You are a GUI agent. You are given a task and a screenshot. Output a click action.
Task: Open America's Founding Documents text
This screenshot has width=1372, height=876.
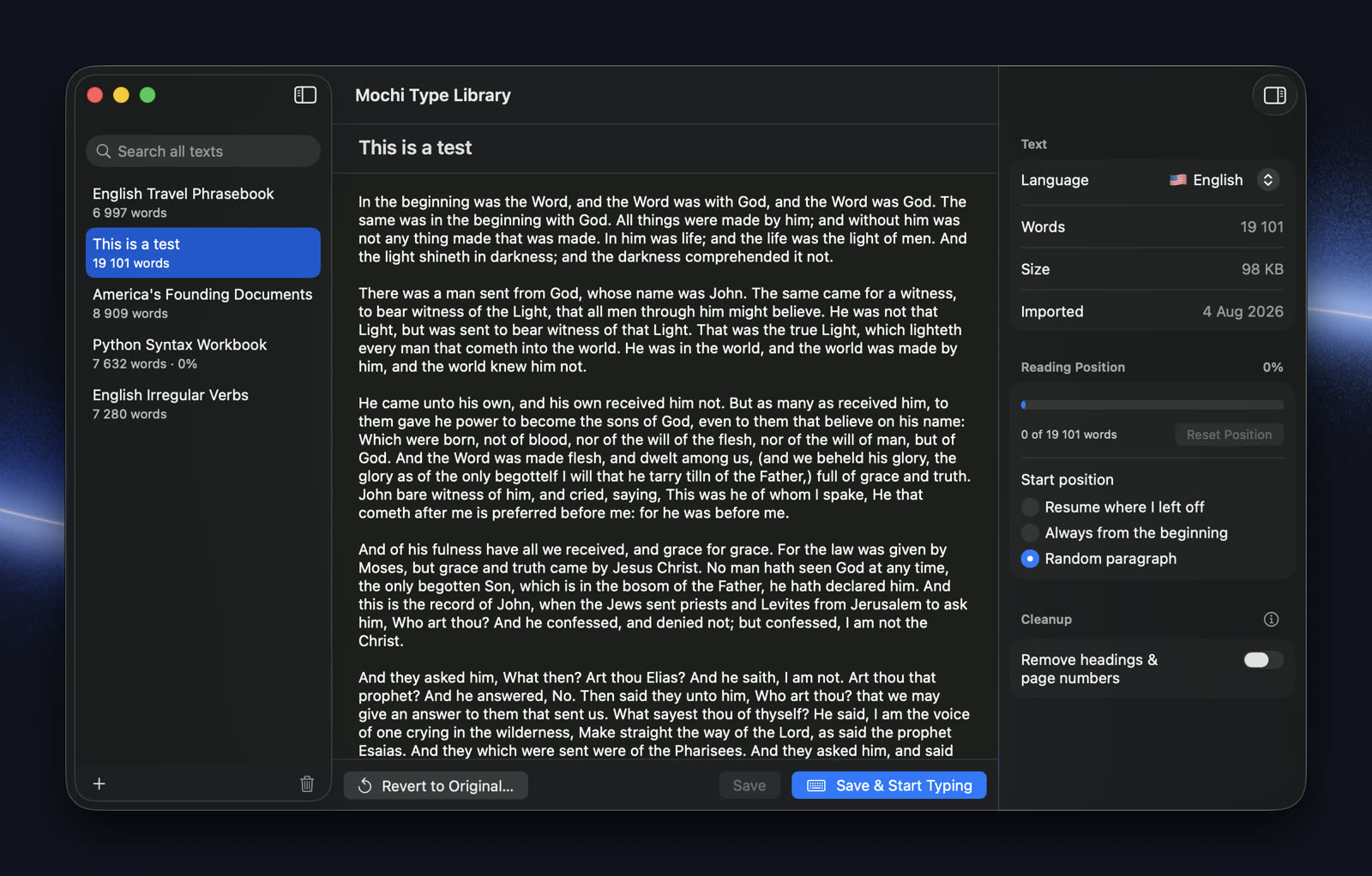click(203, 303)
